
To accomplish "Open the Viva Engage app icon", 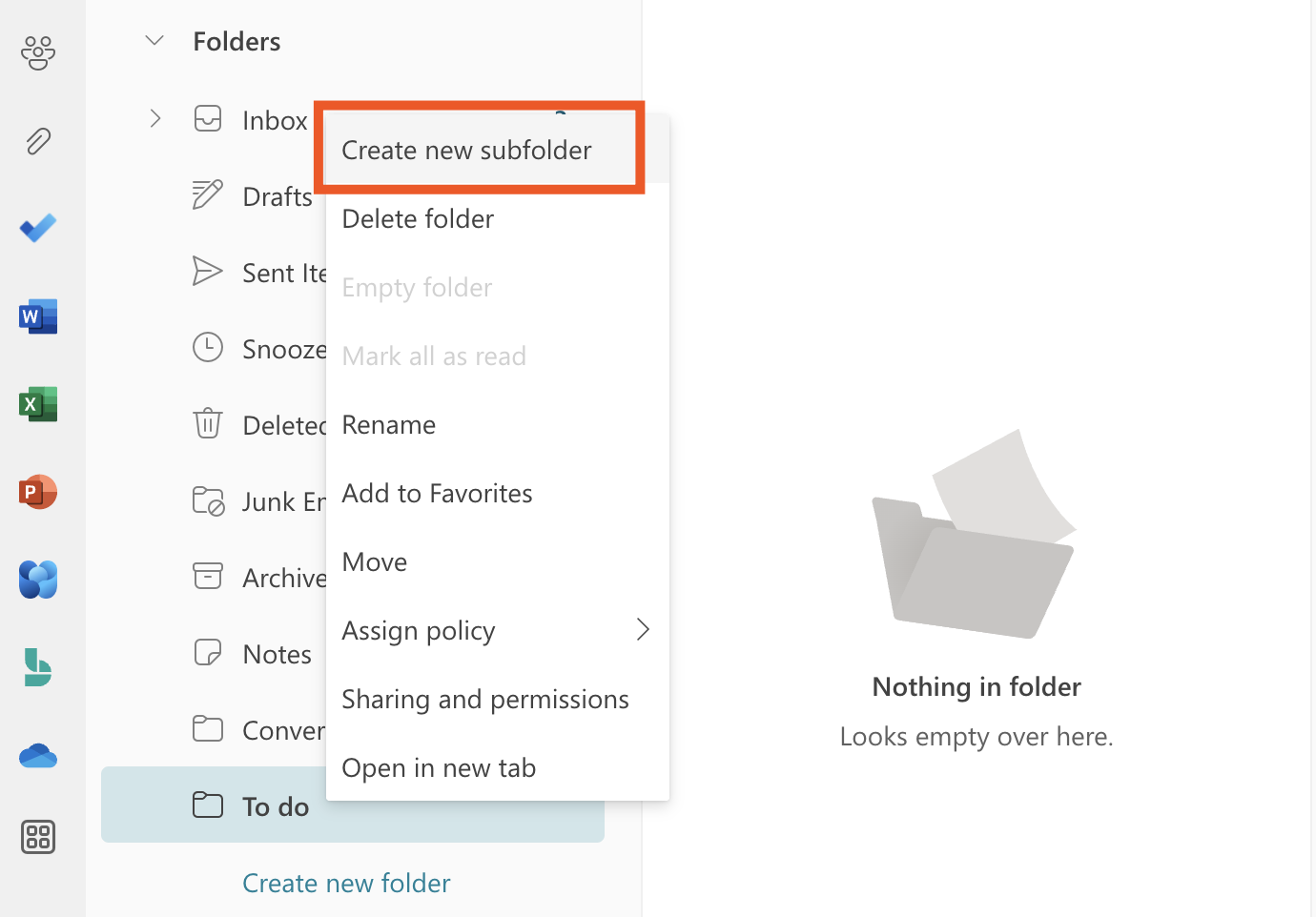I will (x=38, y=580).
